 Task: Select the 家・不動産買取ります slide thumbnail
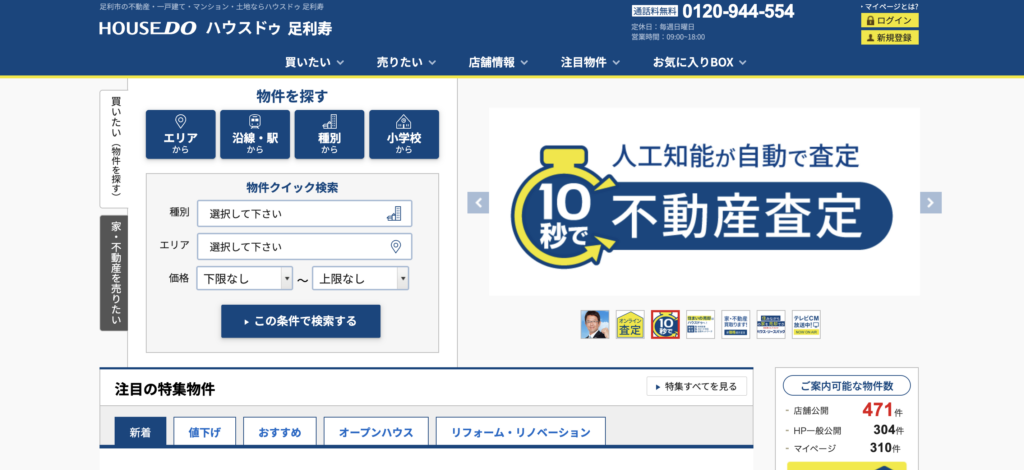click(x=736, y=324)
